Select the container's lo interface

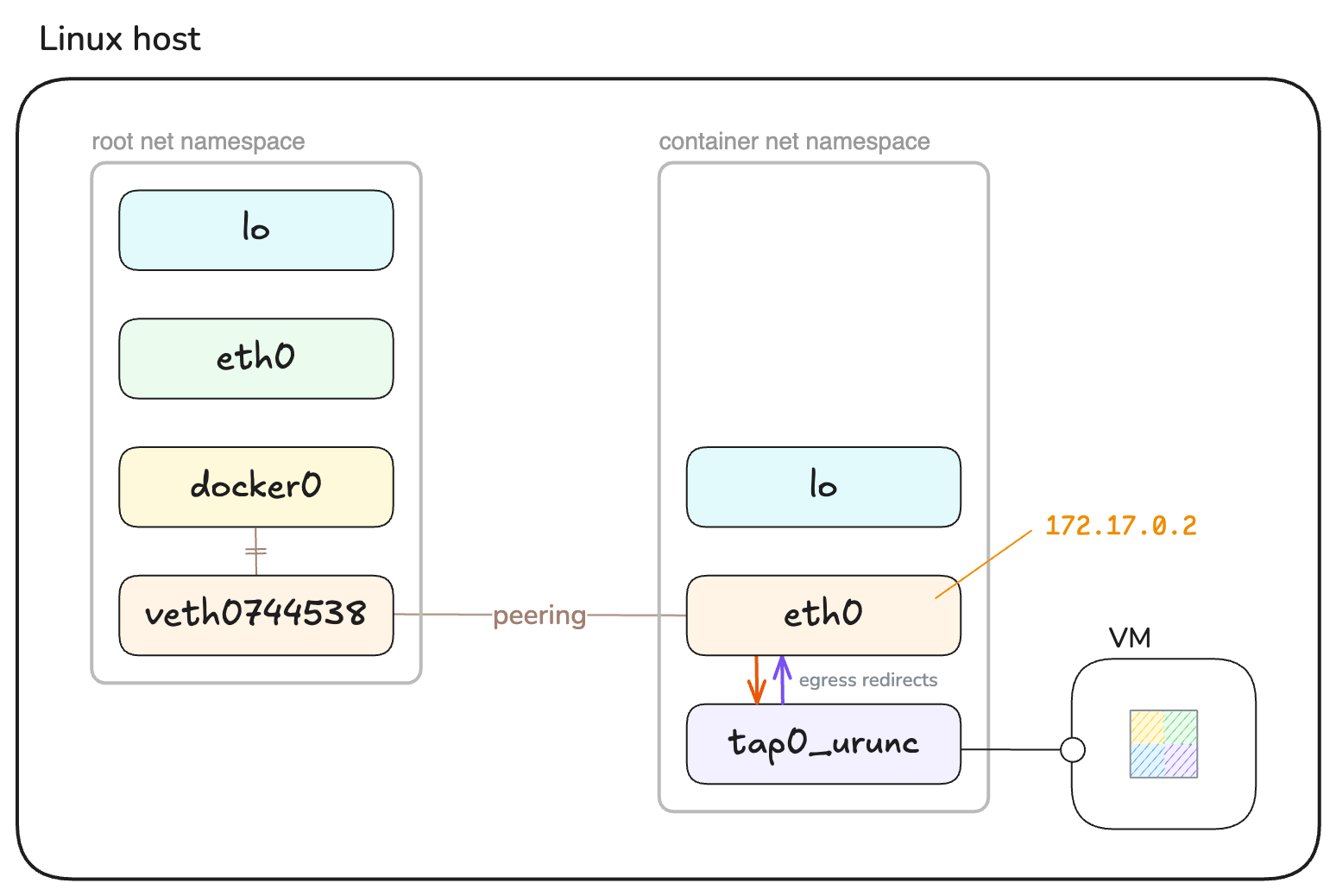pos(822,486)
